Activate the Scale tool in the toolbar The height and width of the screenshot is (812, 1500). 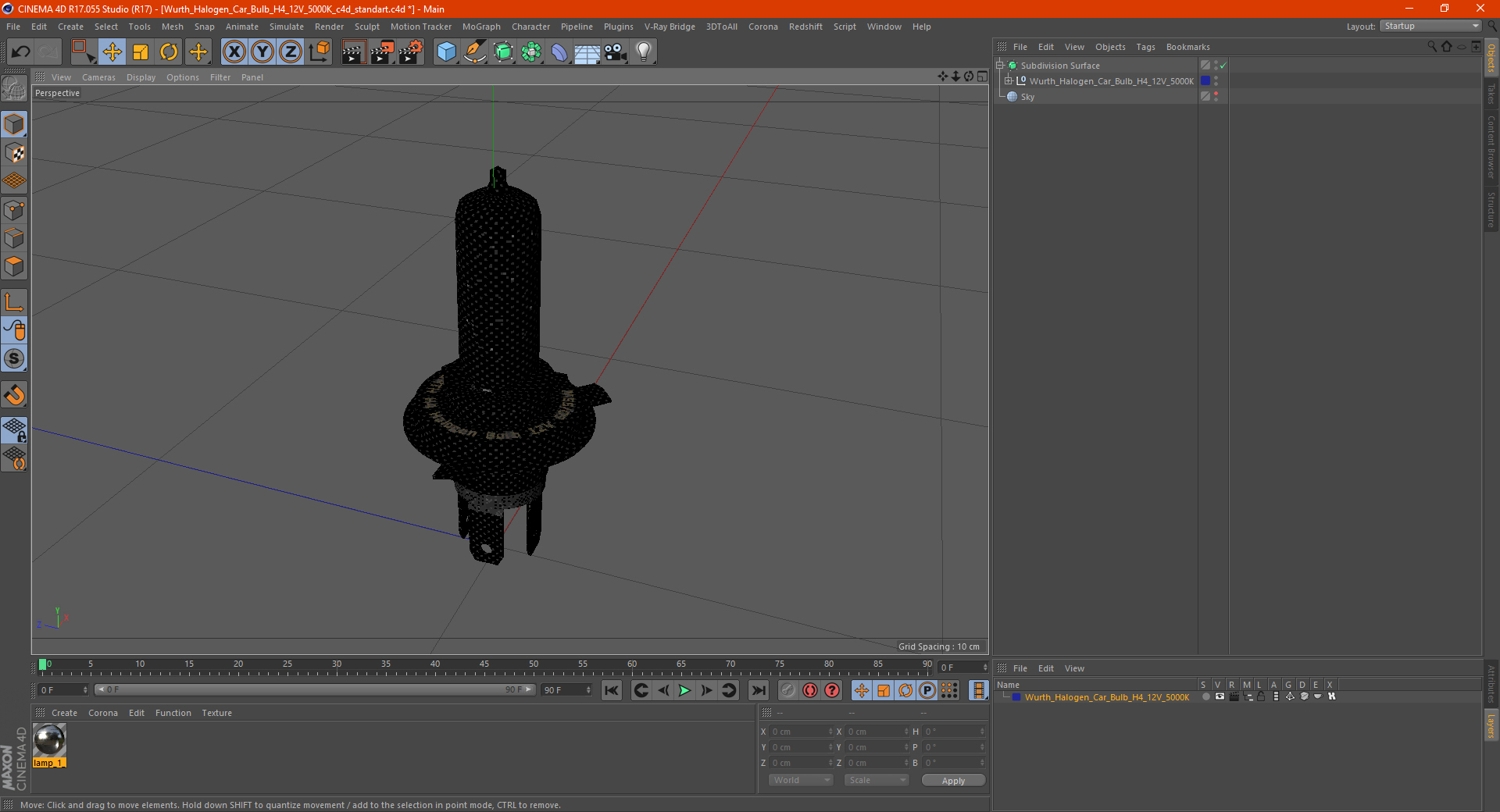141,52
